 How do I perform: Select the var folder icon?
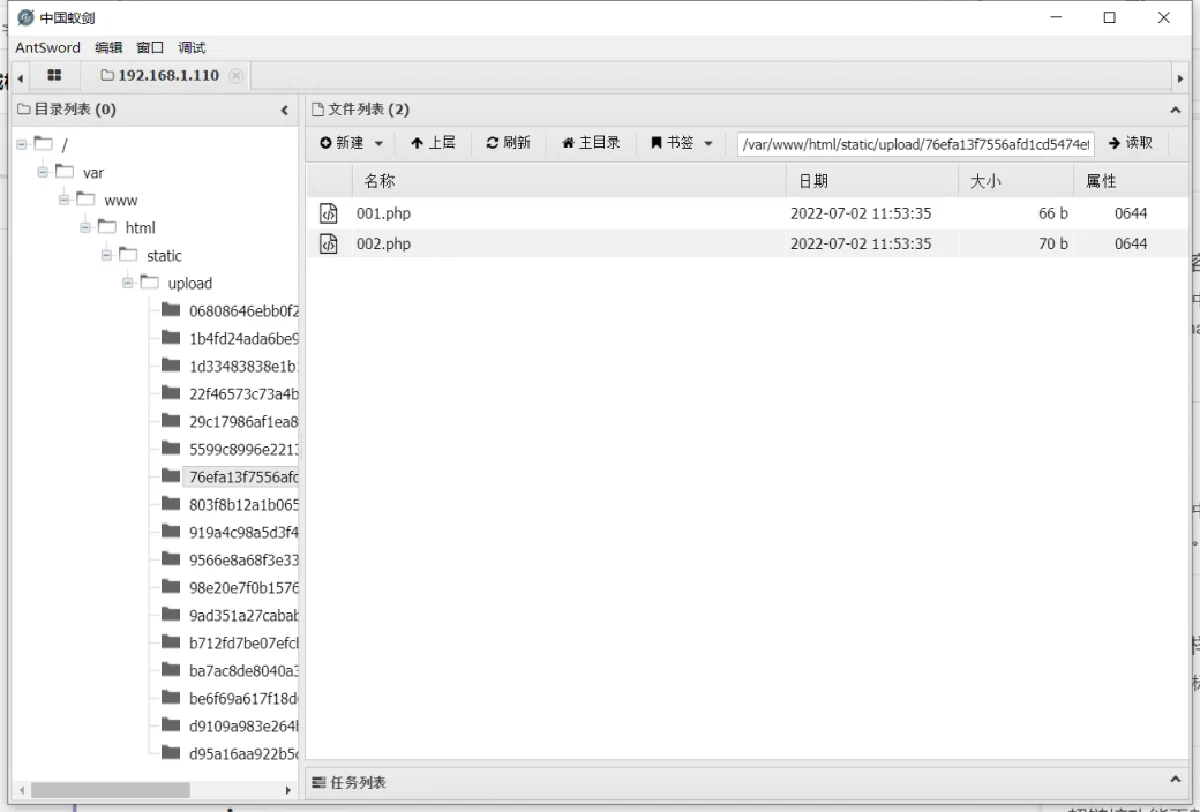coord(64,171)
